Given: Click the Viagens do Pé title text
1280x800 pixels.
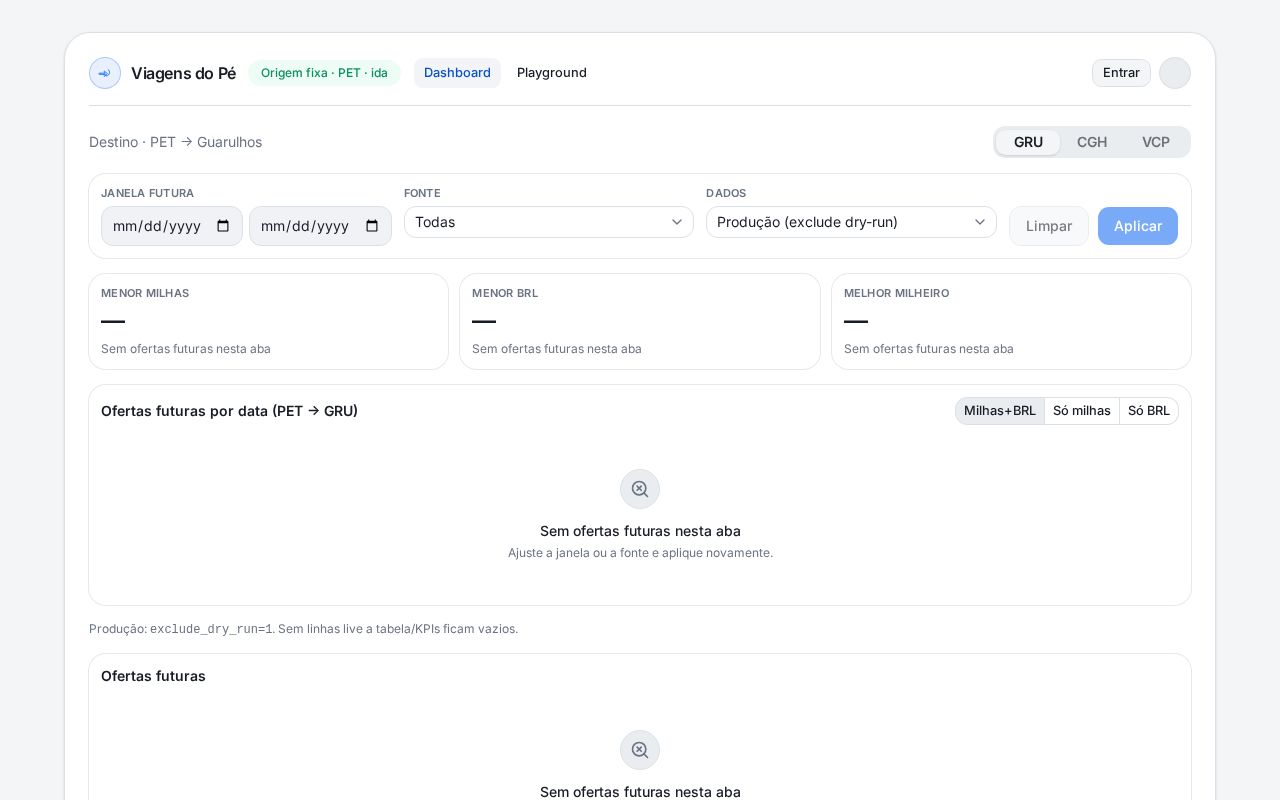Looking at the screenshot, I should pyautogui.click(x=183, y=73).
